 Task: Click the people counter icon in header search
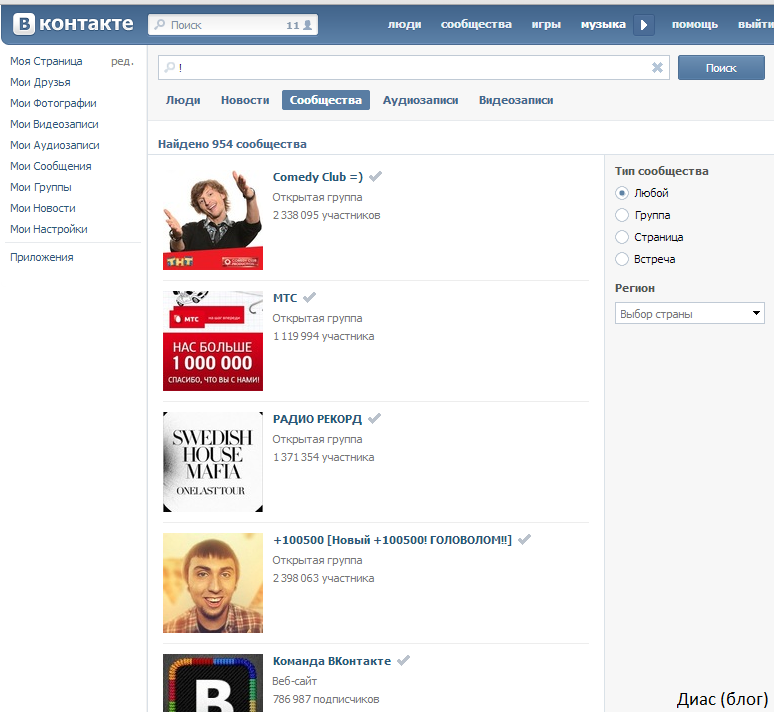coord(308,25)
